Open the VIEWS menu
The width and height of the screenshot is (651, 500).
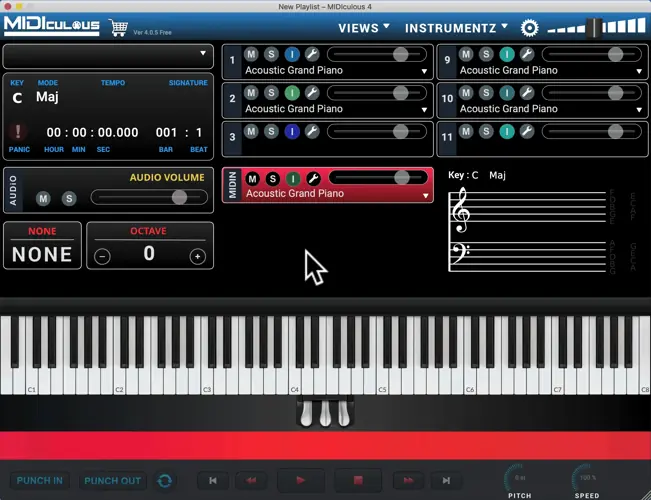364,28
